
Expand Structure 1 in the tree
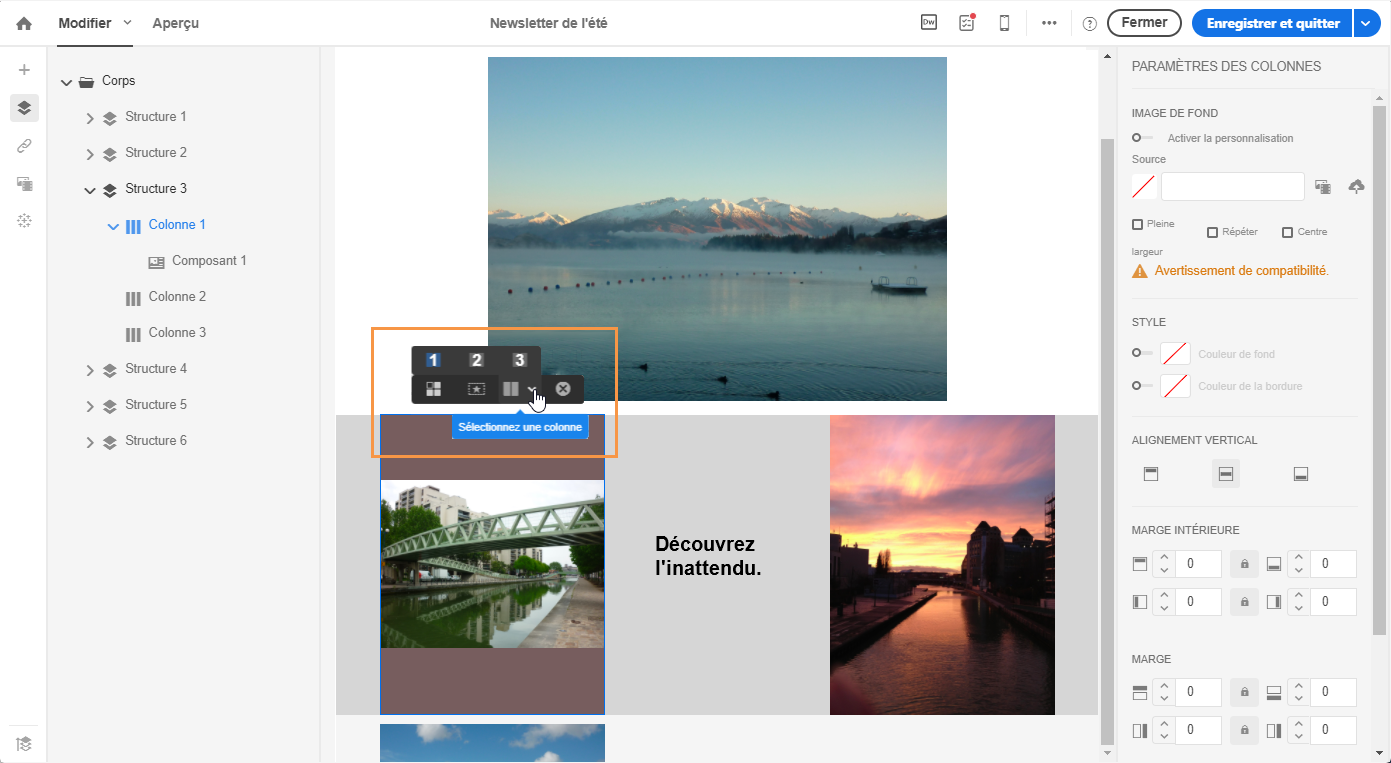coord(90,118)
